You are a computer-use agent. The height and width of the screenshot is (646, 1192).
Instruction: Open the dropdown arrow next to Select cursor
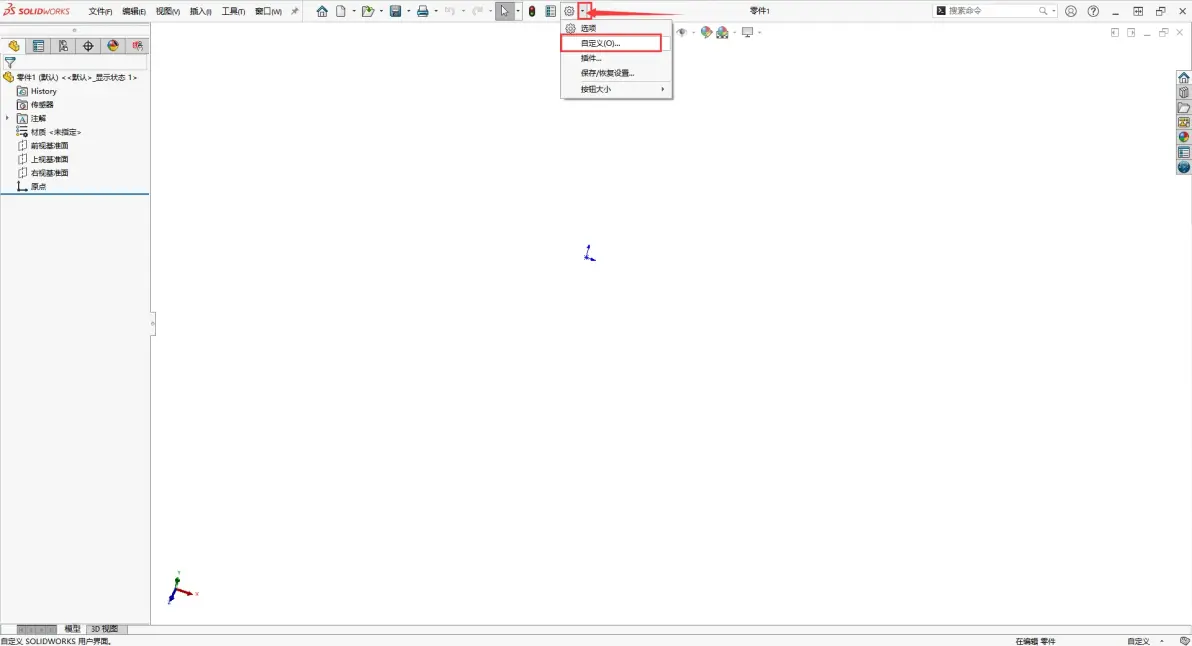(518, 11)
